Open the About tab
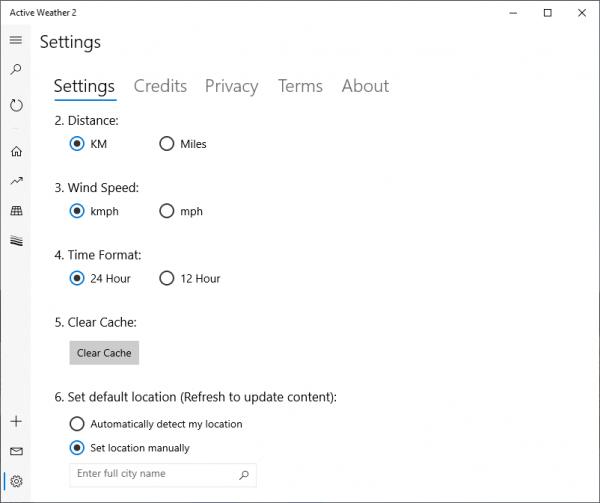The image size is (600, 503). (x=365, y=86)
